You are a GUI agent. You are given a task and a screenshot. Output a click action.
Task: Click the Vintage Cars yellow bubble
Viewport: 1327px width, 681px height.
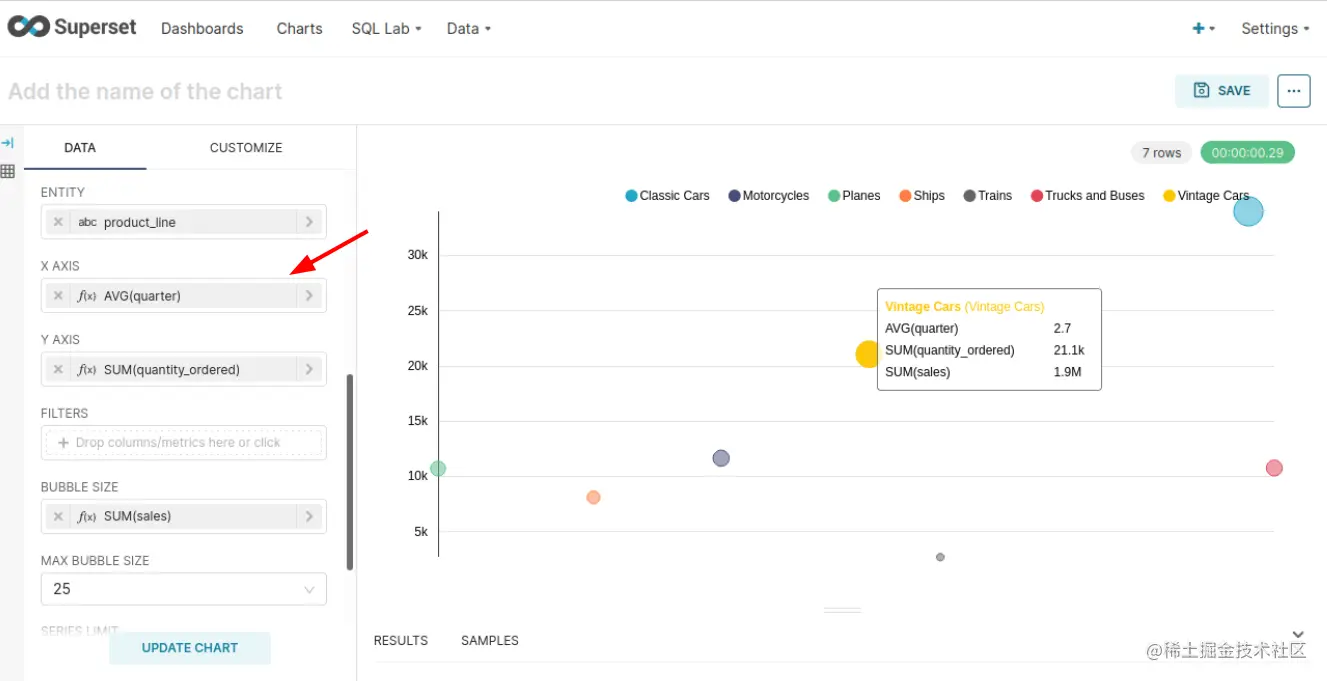[867, 353]
